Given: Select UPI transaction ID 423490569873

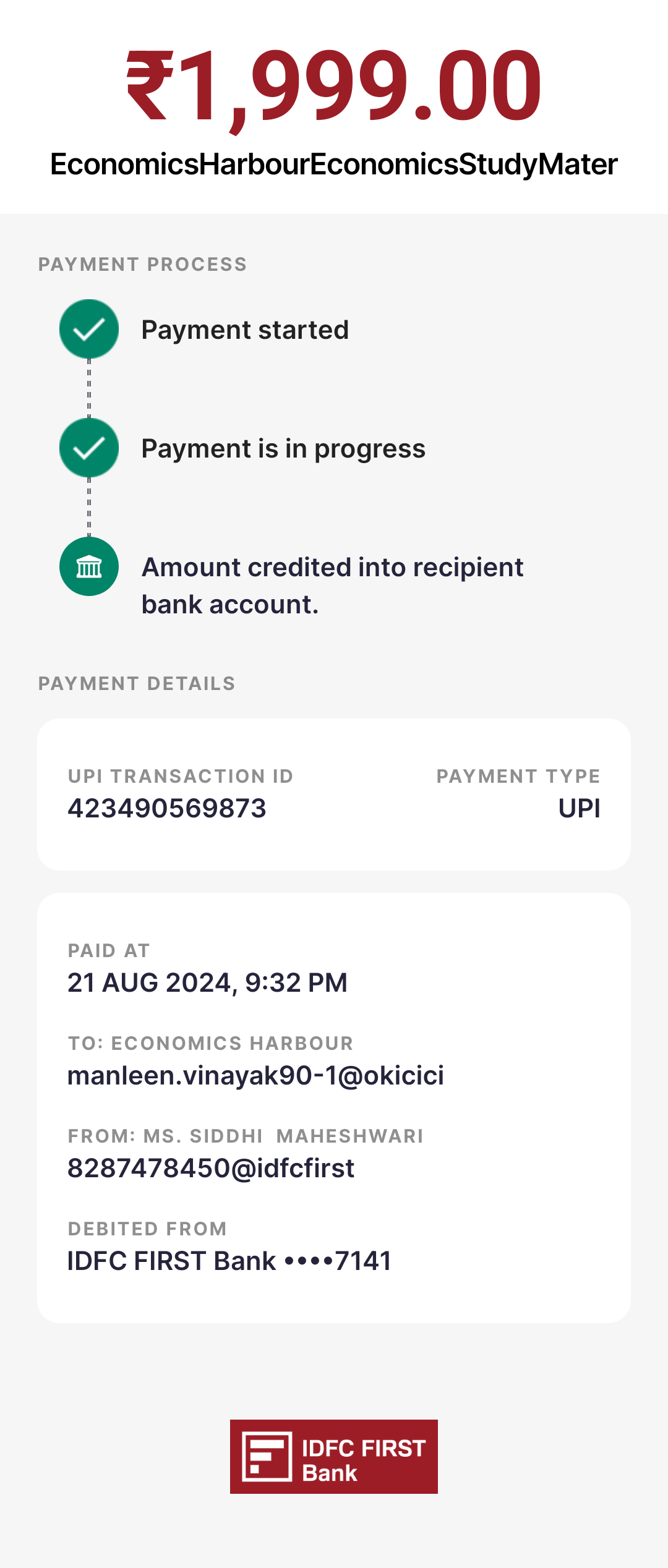Looking at the screenshot, I should pyautogui.click(x=167, y=809).
